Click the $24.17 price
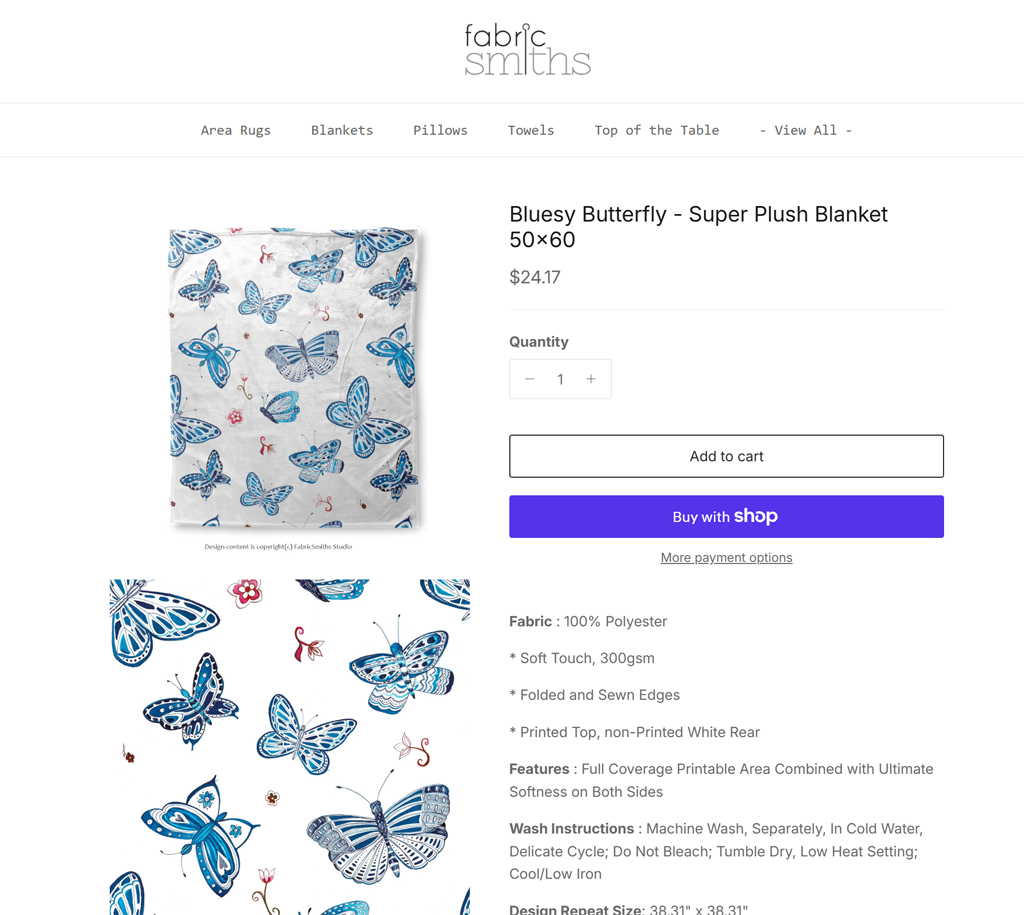 535,277
